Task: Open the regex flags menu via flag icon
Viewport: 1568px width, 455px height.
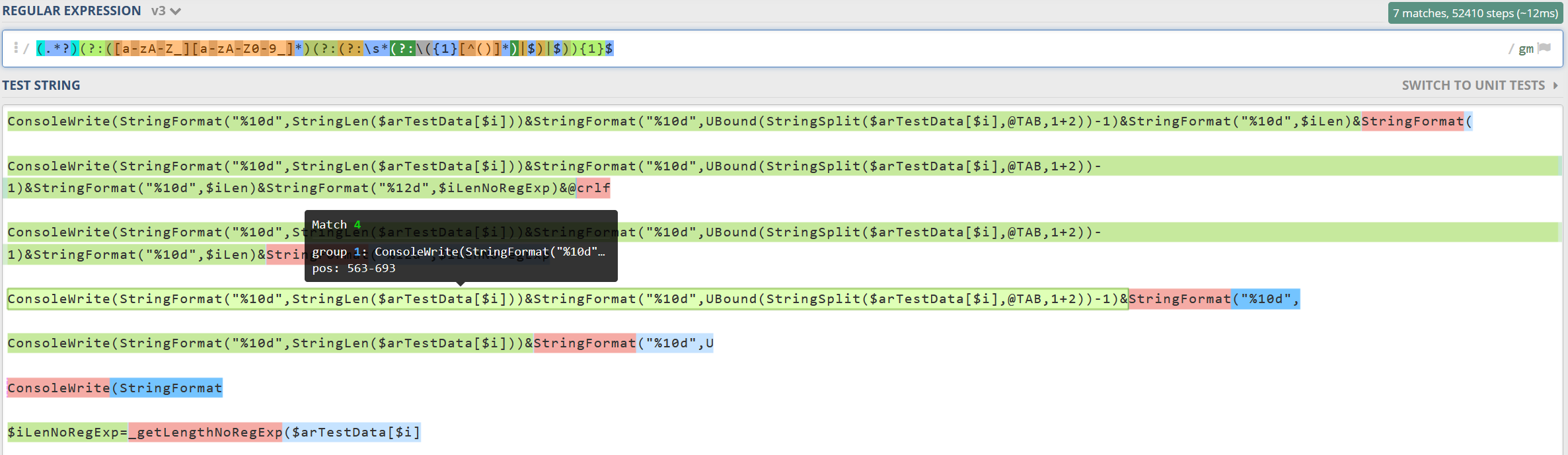Action: pyautogui.click(x=1545, y=48)
